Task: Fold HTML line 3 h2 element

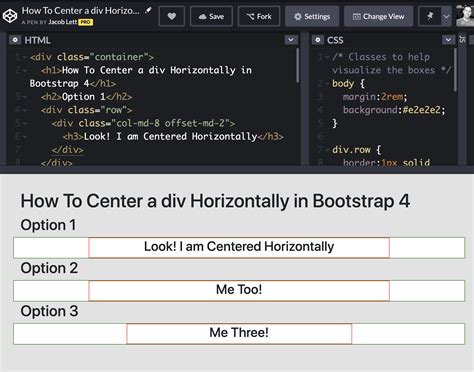Action: click(24, 97)
